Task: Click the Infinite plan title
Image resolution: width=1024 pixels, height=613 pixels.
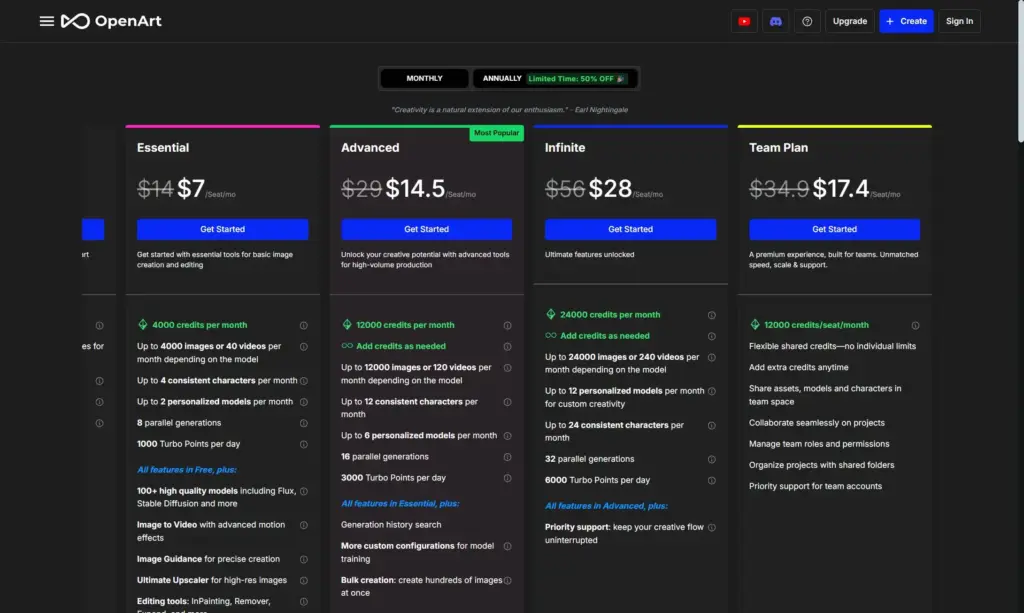Action: tap(565, 148)
